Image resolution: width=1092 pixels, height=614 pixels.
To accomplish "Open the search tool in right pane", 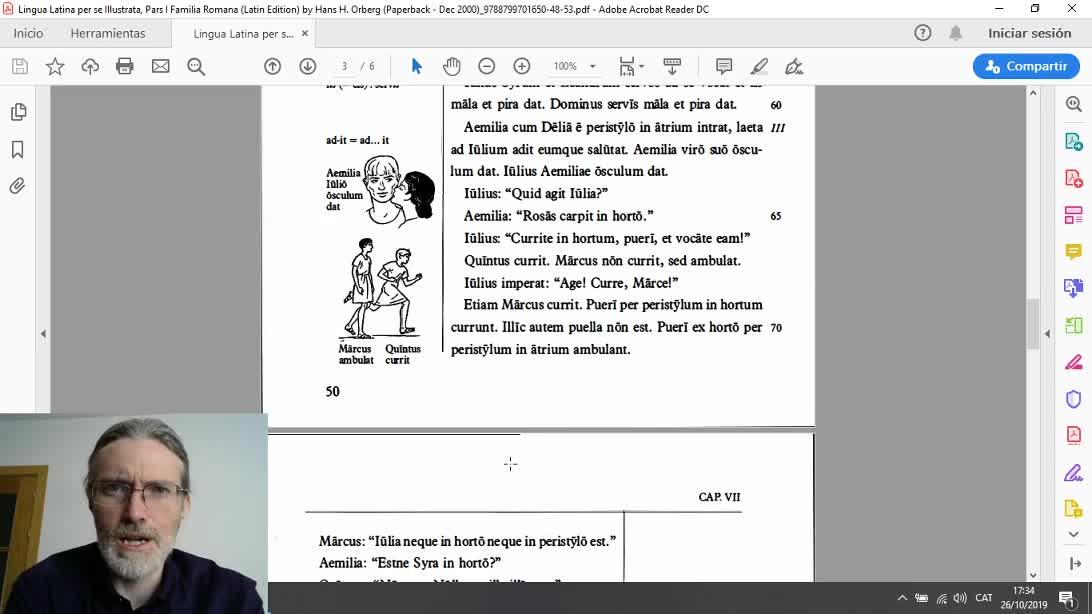I will coord(1073,104).
